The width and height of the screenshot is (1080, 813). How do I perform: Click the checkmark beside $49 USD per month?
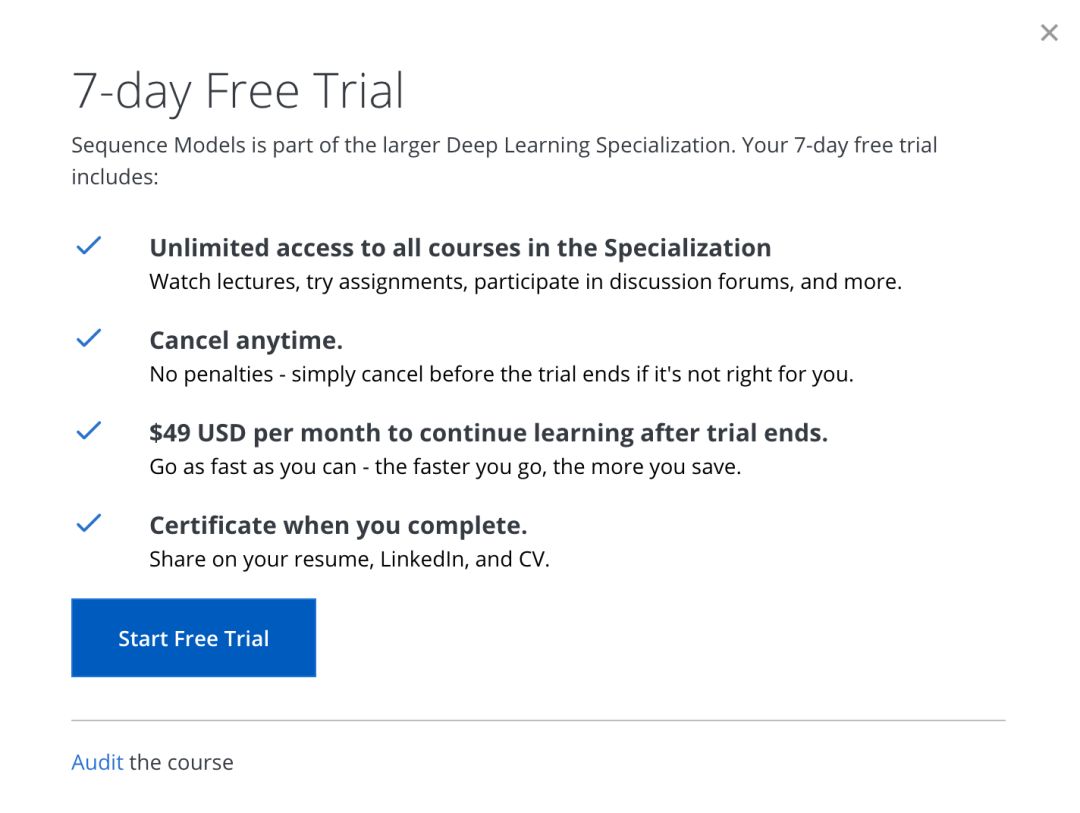pyautogui.click(x=89, y=431)
